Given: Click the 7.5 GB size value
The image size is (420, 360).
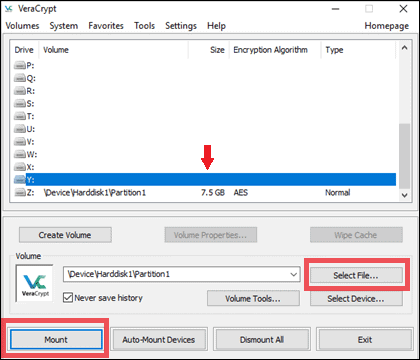Looking at the screenshot, I should pos(213,193).
